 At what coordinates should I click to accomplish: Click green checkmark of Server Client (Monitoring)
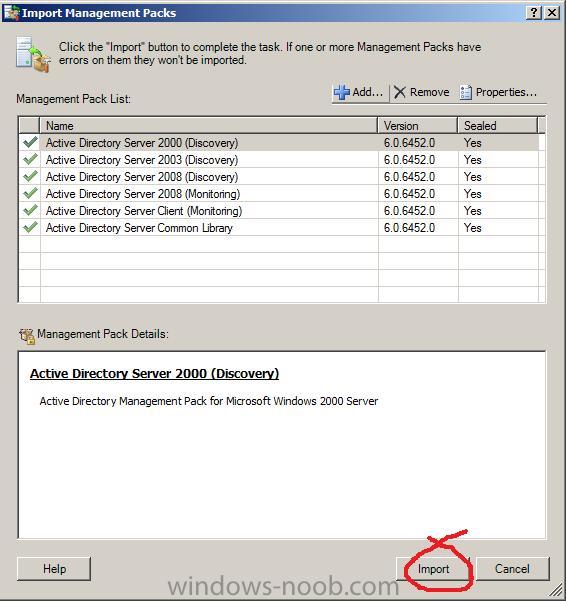(x=30, y=210)
